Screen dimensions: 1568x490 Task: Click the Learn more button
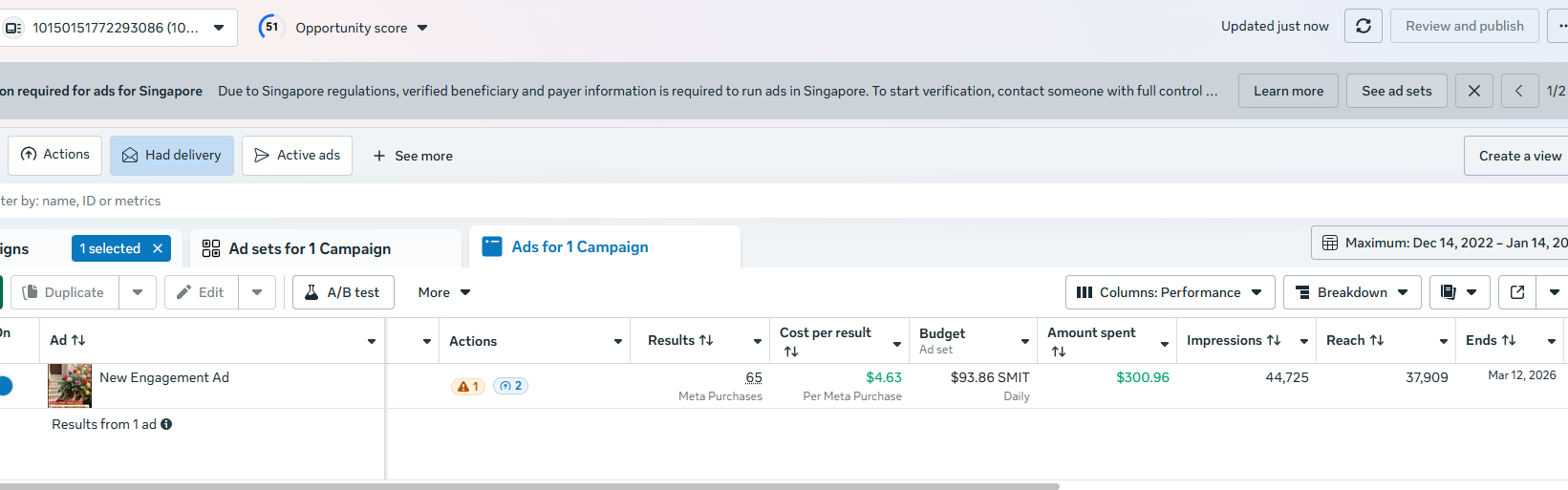[x=1288, y=91]
